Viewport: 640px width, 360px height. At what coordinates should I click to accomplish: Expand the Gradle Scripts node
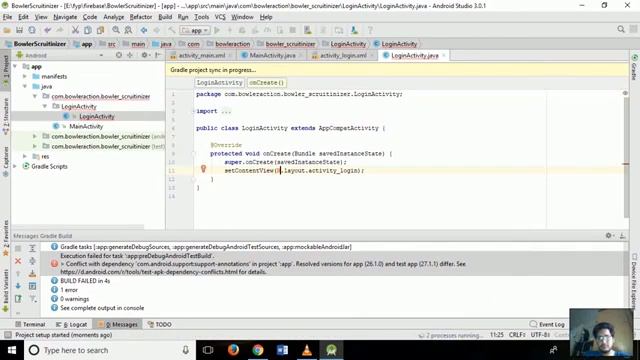(15, 166)
